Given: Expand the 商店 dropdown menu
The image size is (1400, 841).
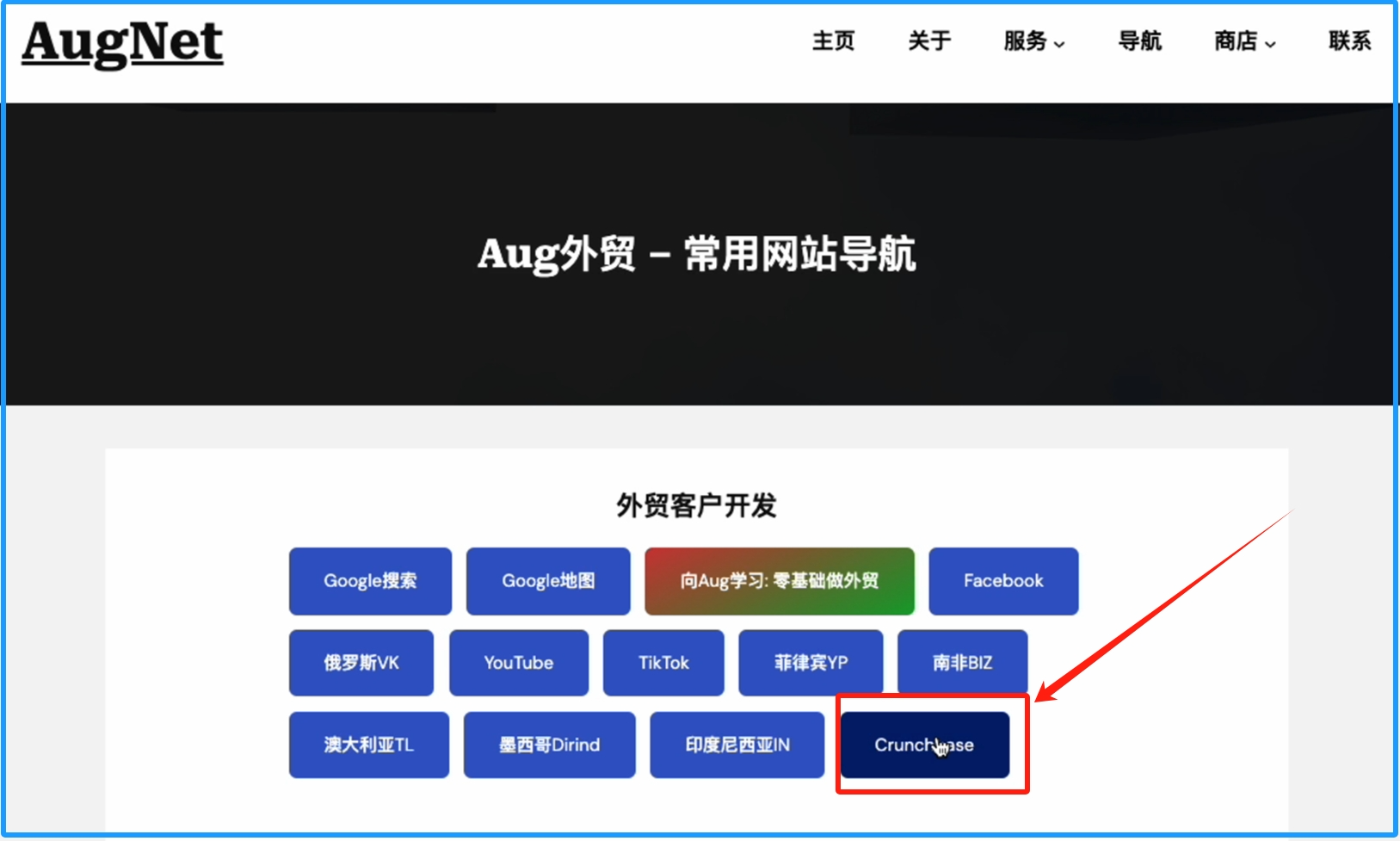Looking at the screenshot, I should pyautogui.click(x=1244, y=41).
